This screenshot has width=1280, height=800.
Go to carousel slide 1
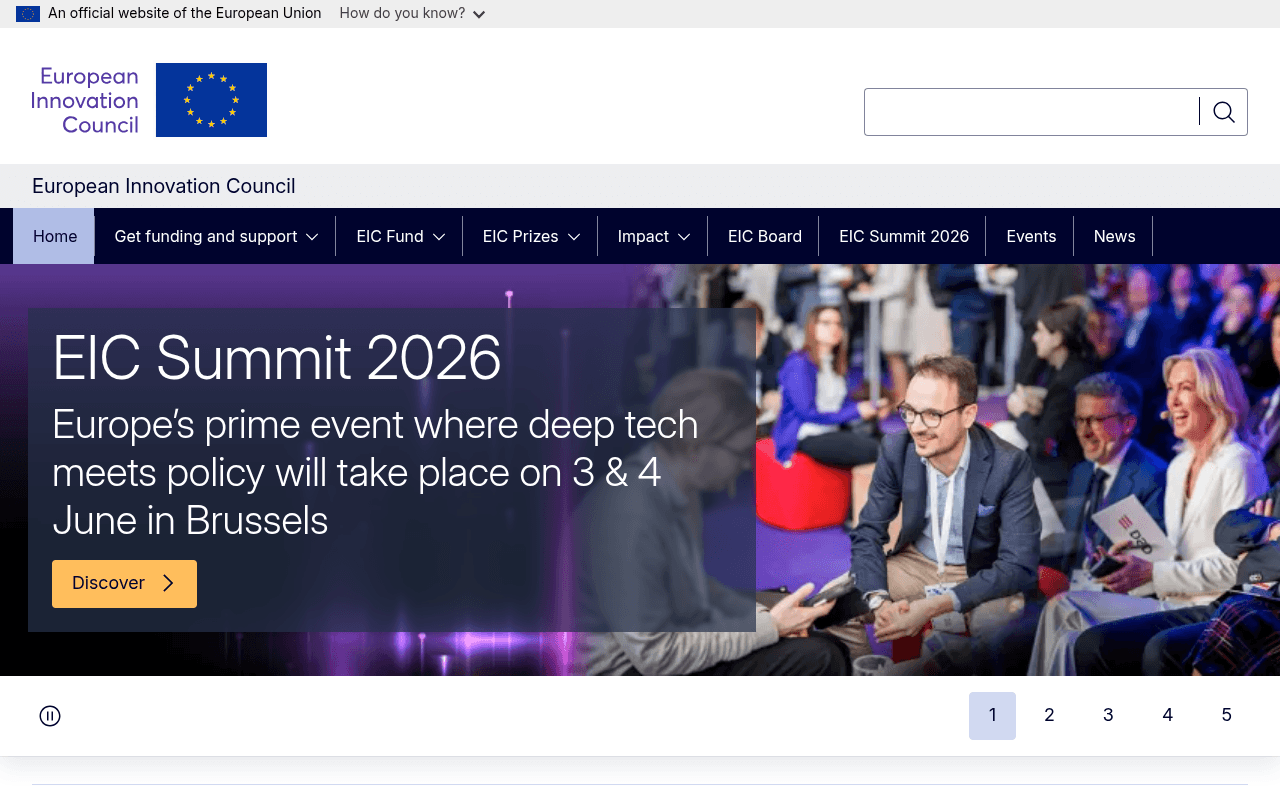click(992, 716)
